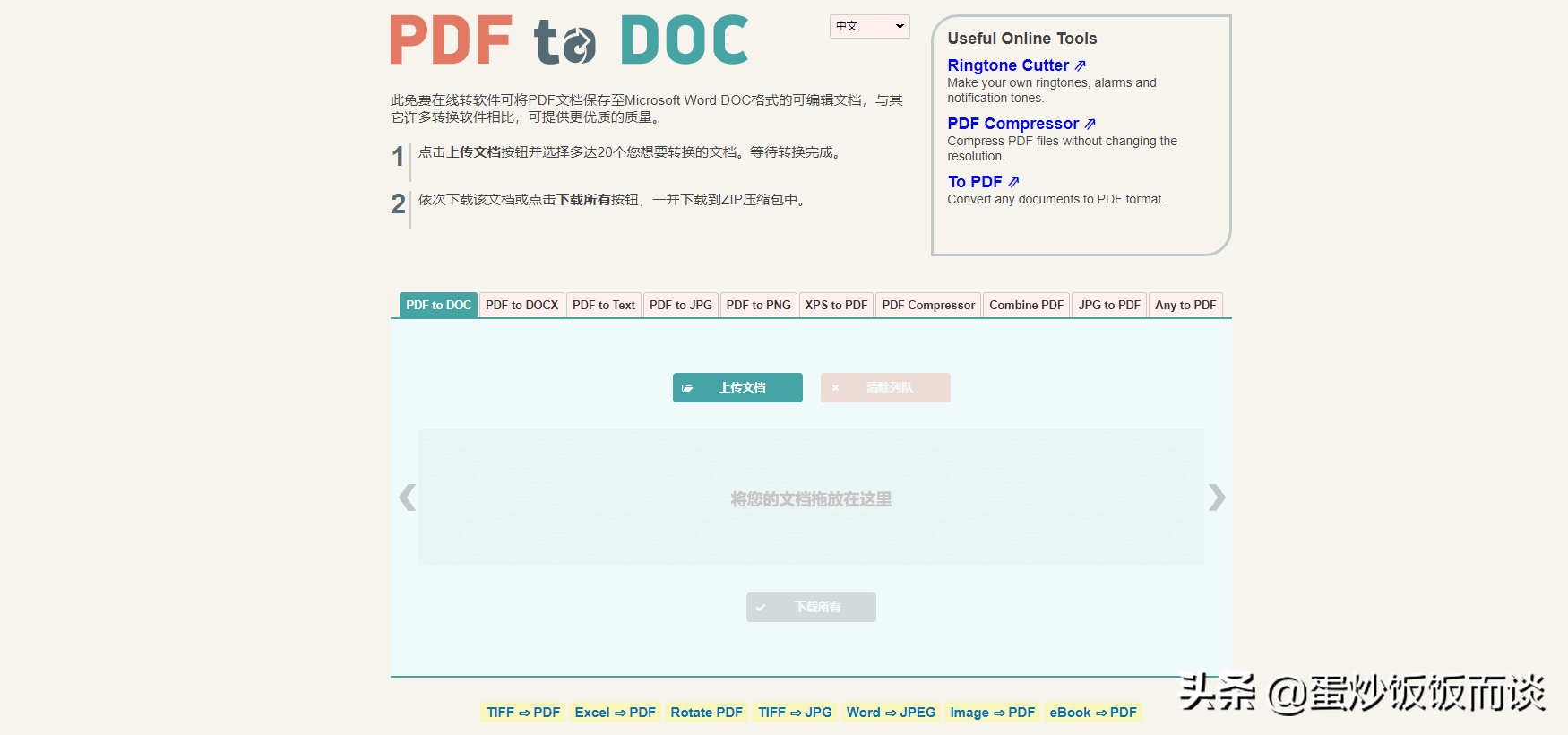Screen dimensions: 1568x735
Task: Click the 下载所有 download all button
Action: click(x=811, y=607)
